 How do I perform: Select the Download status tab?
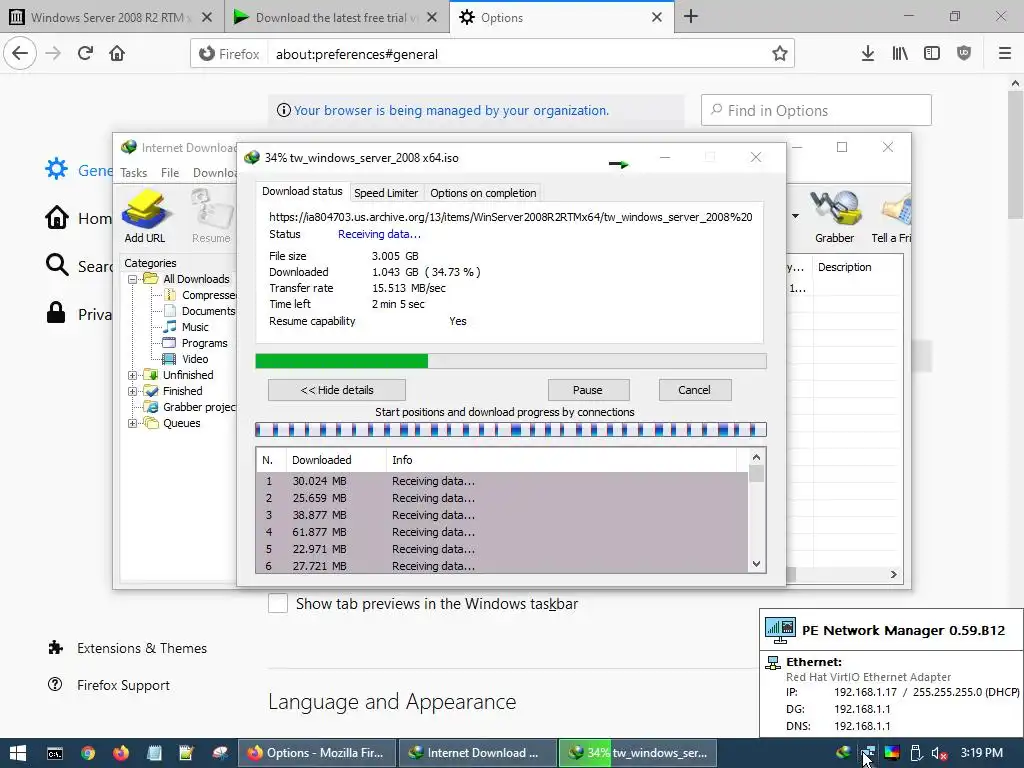[302, 191]
